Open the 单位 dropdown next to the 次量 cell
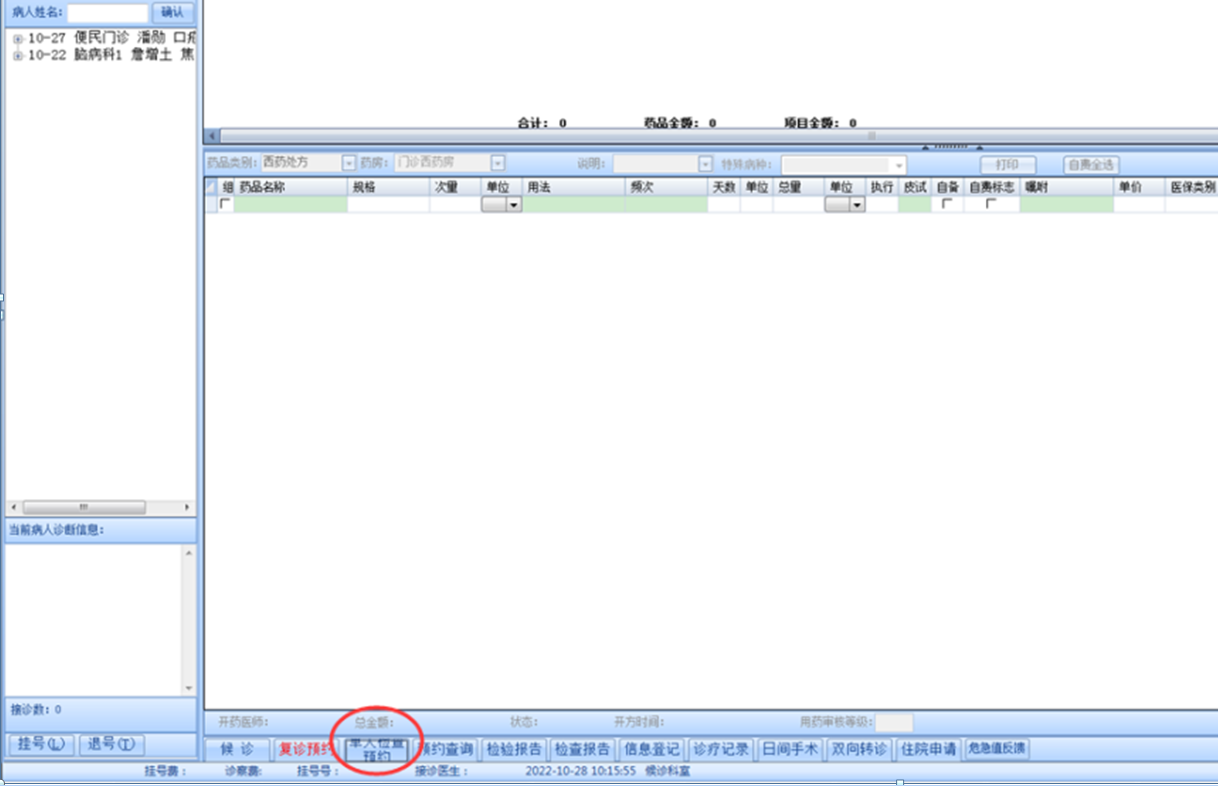Screen dimensions: 1218x786 coord(514,204)
